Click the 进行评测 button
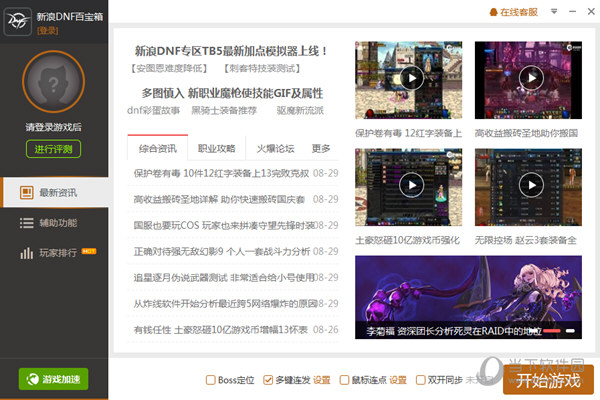The width and height of the screenshot is (600, 400). (53, 149)
